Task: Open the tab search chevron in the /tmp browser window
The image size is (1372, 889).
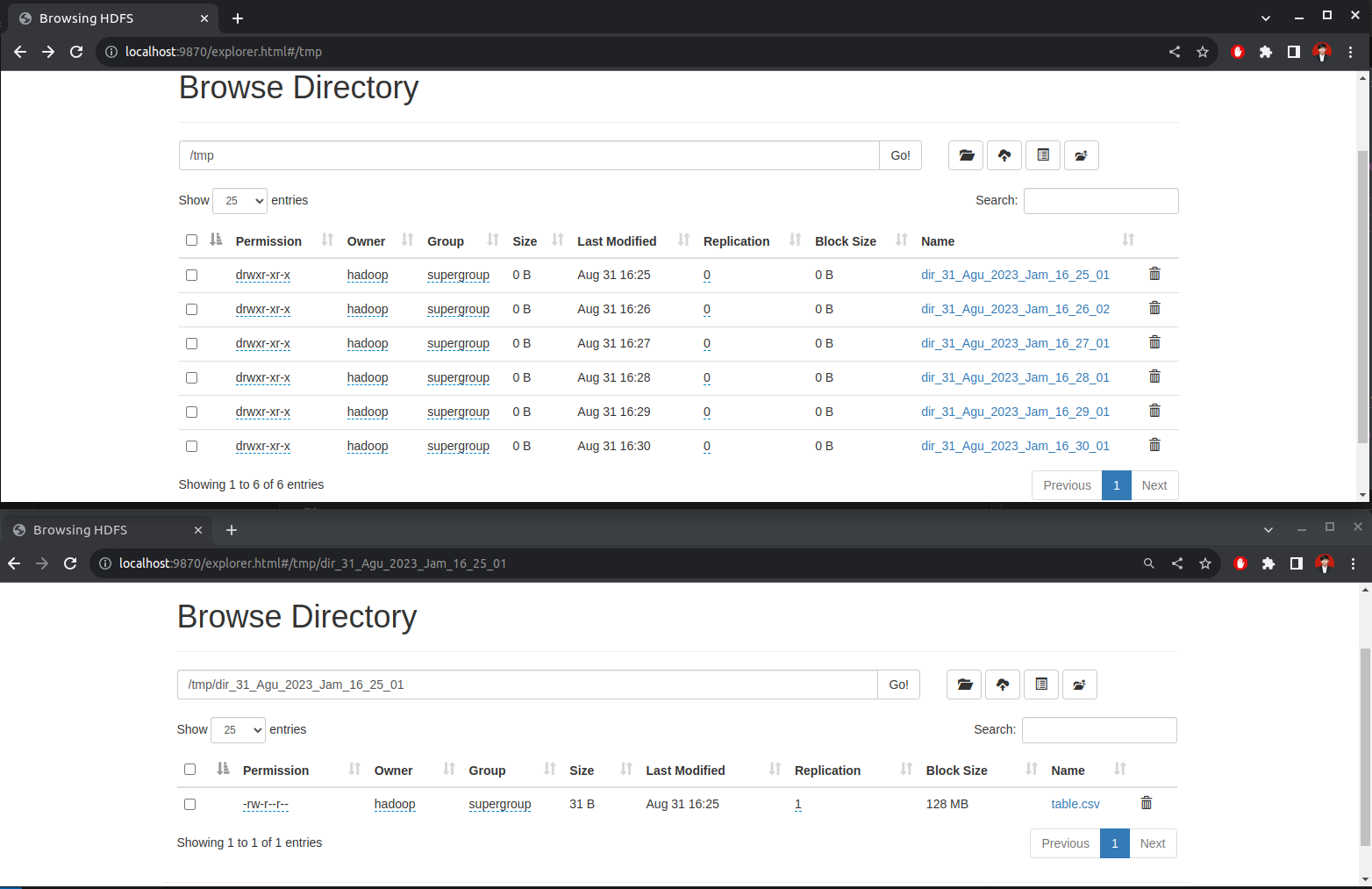Action: (1266, 18)
